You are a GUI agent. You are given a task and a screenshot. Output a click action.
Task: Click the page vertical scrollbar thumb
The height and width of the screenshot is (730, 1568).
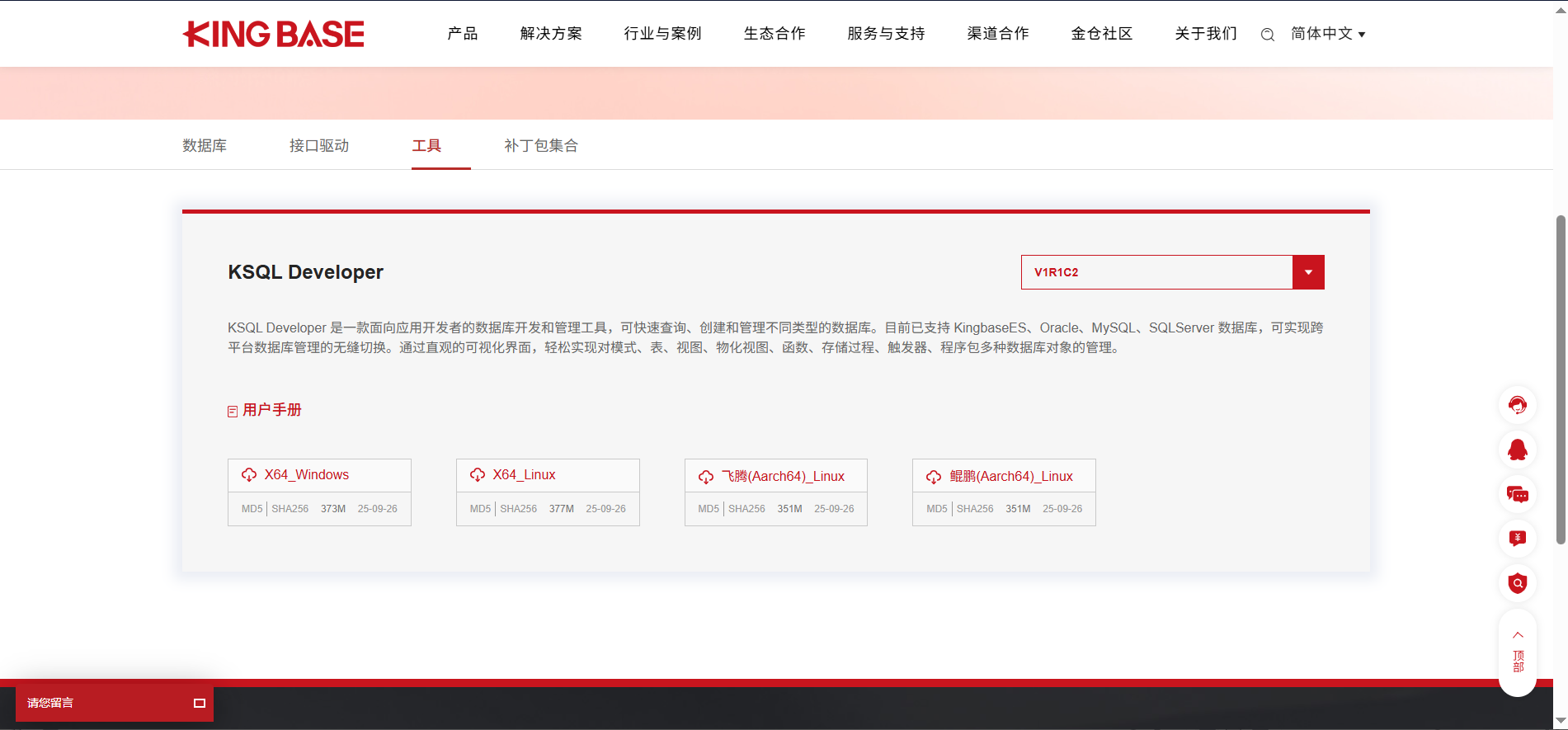(x=1560, y=379)
